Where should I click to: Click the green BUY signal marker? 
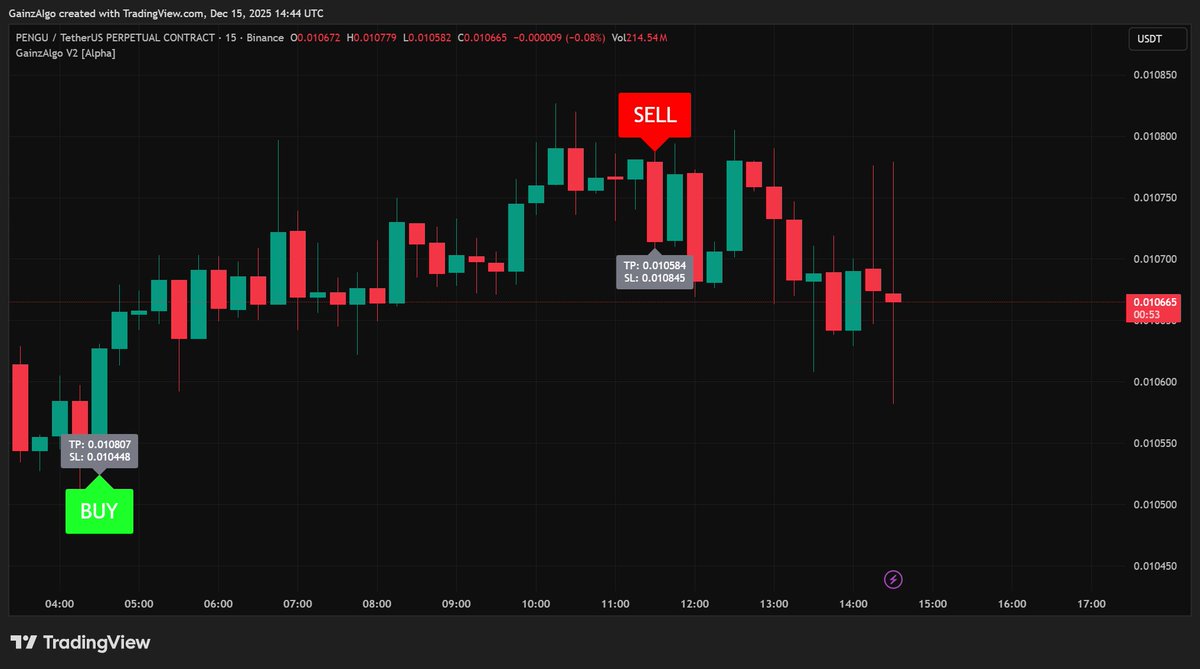pos(99,511)
